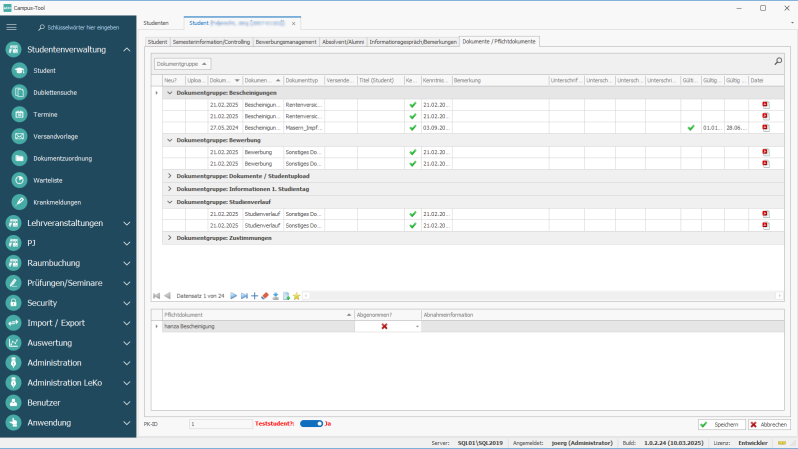798x449 pixels.
Task: Add new record with plus icon
Action: click(x=254, y=296)
